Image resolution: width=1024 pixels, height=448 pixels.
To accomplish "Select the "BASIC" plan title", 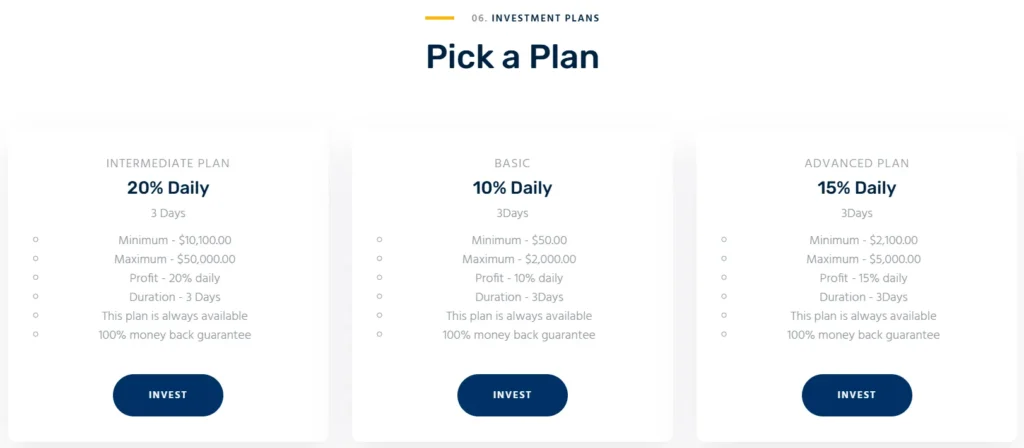I will [512, 163].
